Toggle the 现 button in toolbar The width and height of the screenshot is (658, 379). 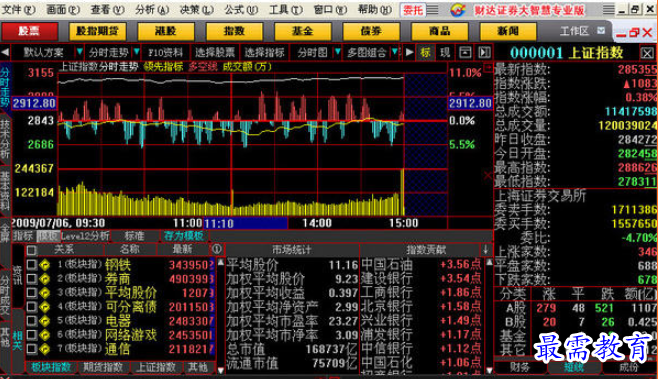tap(445, 52)
